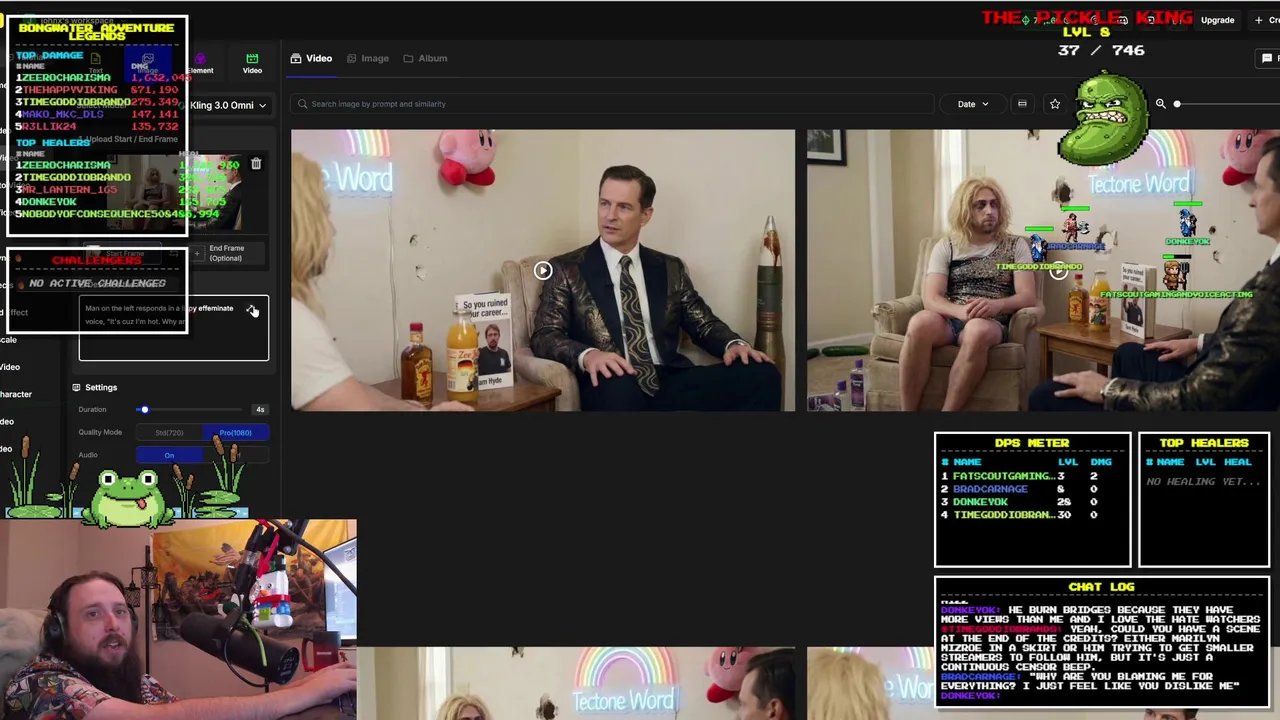The height and width of the screenshot is (720, 1280).
Task: Click the magnifier zoom icon
Action: pyautogui.click(x=1160, y=104)
